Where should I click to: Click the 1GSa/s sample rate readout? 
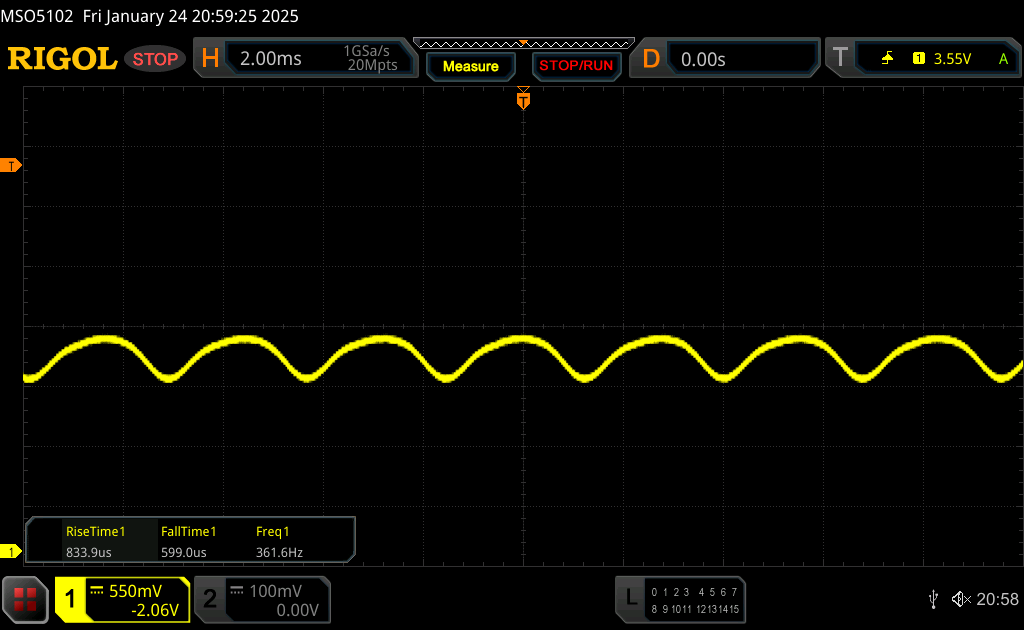[x=366, y=51]
